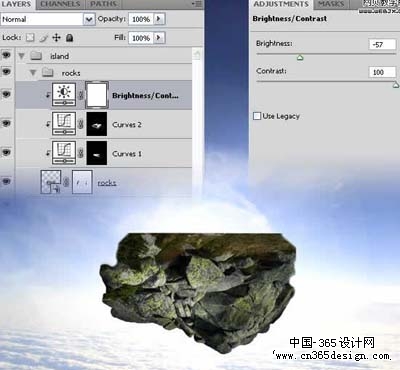This screenshot has width=400, height=370.
Task: Toggle visibility of Curves 2 layer
Action: [6, 124]
